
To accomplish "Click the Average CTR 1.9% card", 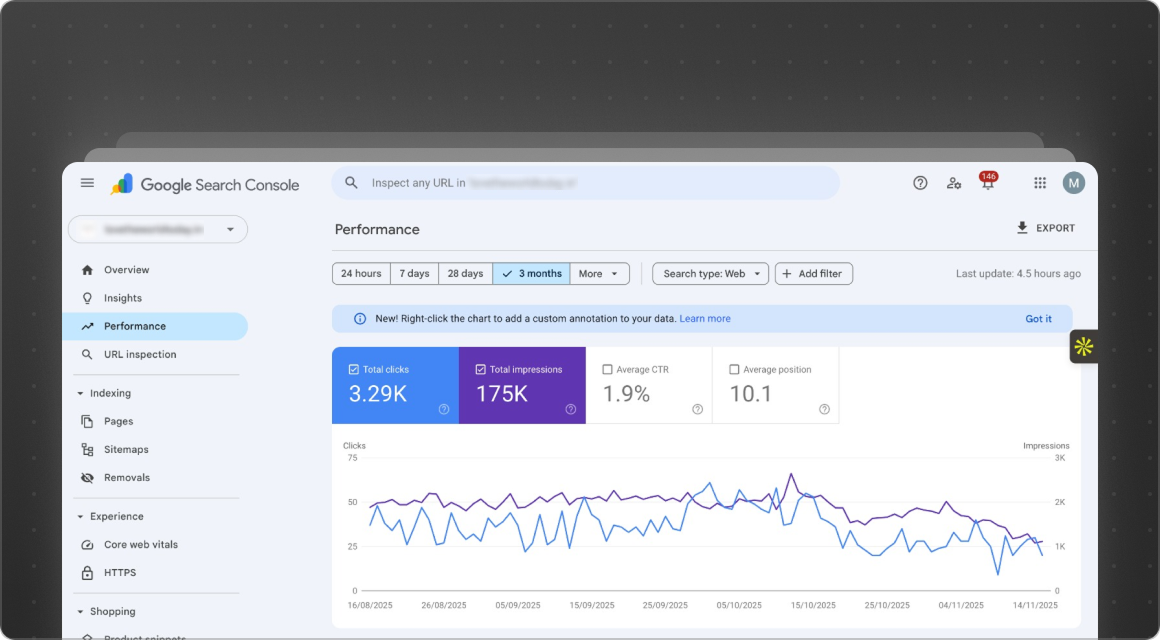I will click(649, 385).
